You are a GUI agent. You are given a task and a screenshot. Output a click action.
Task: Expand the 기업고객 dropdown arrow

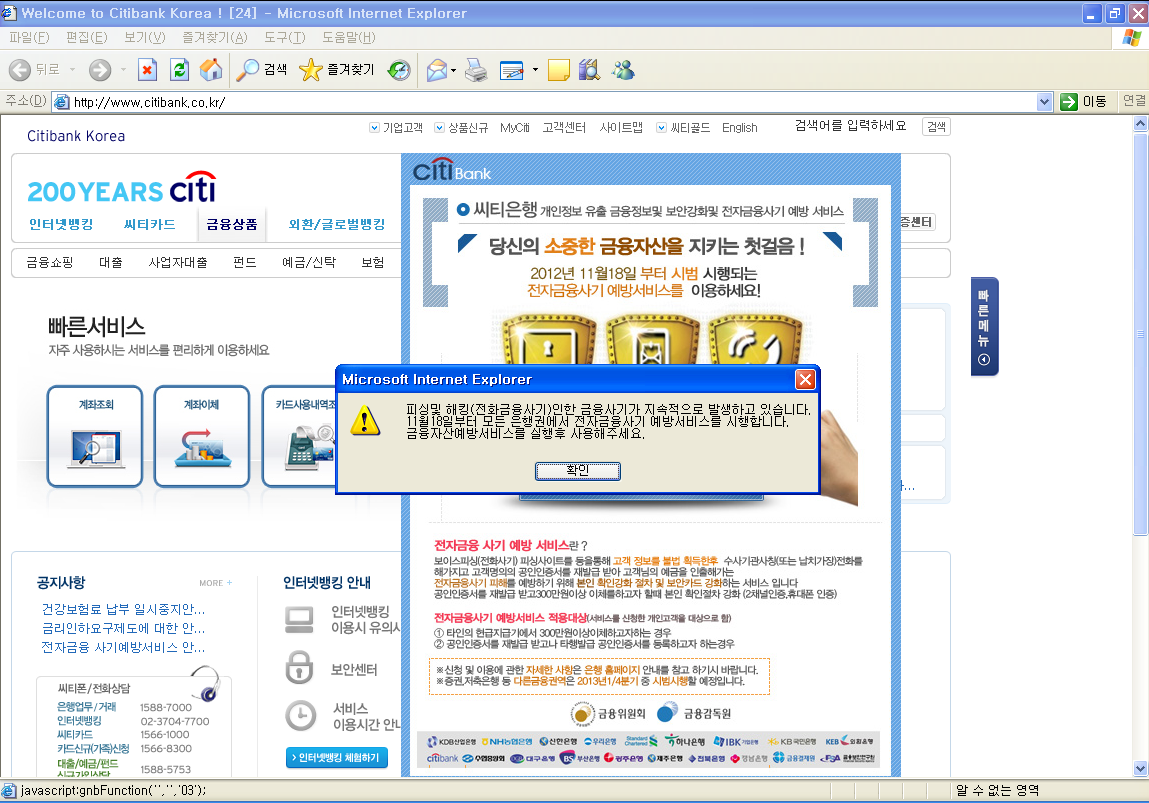(374, 127)
